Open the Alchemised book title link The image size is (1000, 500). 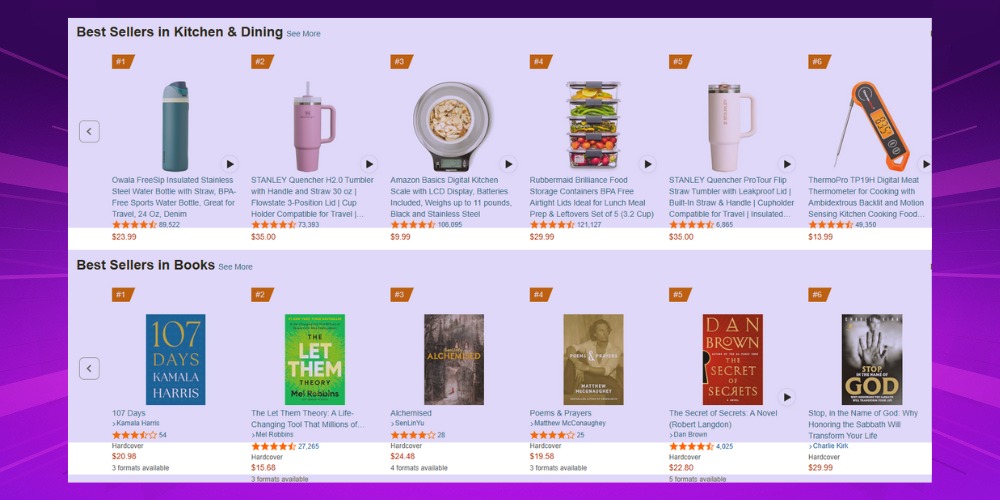(411, 413)
